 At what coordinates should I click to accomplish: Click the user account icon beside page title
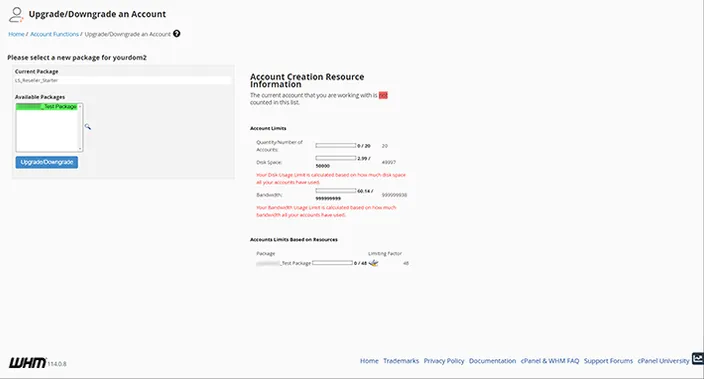click(16, 14)
